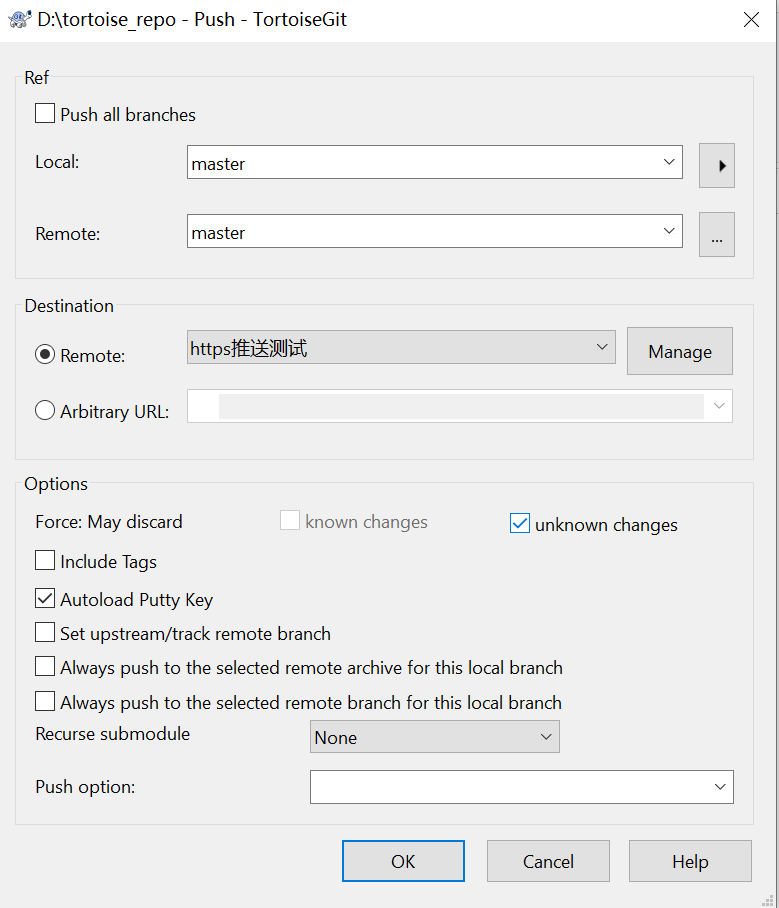
Task: Click the TortoiseGit turtle icon in title bar
Action: click(x=19, y=19)
